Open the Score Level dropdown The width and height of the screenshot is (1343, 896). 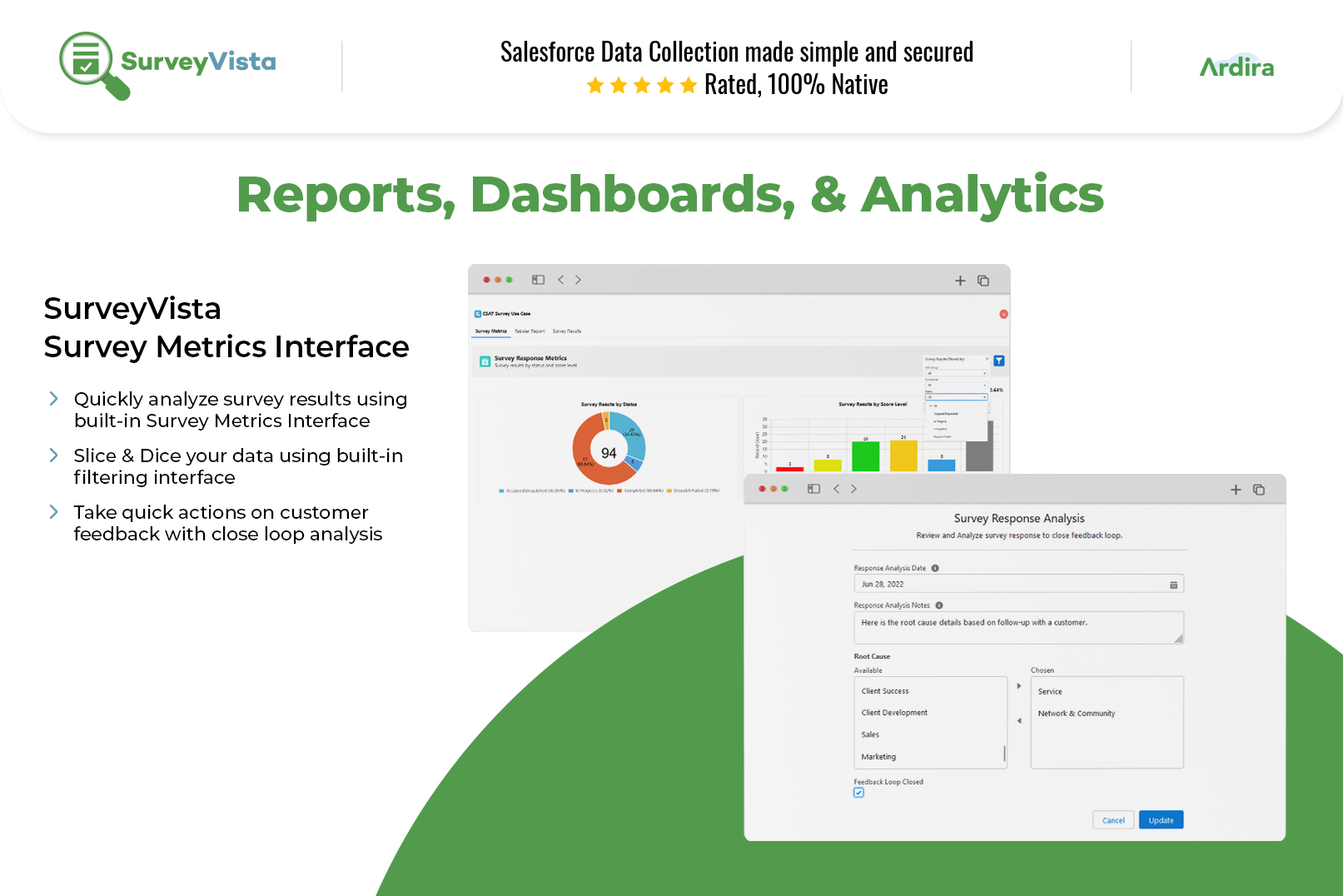(956, 385)
